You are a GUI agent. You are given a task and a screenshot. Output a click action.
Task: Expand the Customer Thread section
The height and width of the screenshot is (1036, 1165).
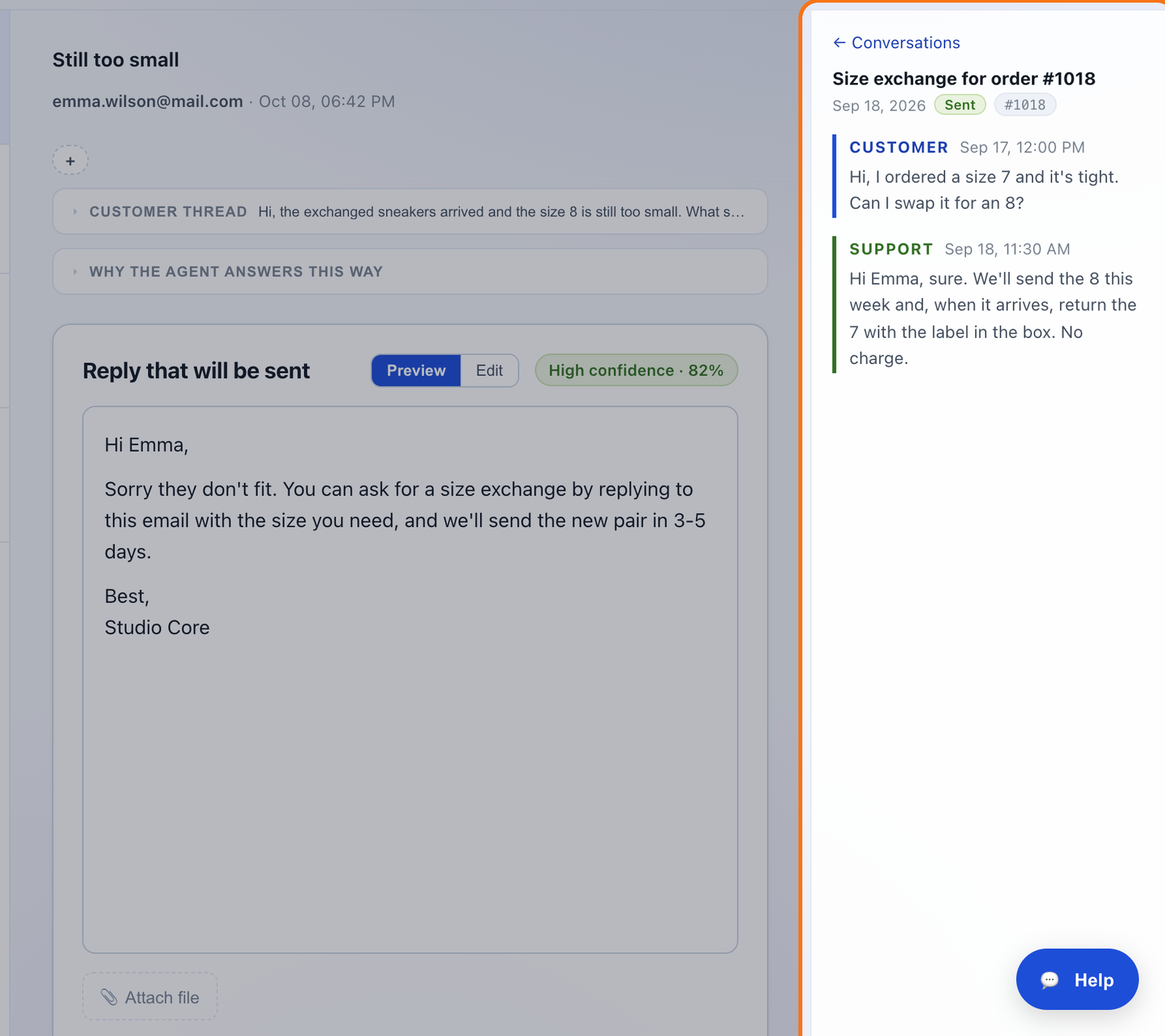(x=410, y=212)
